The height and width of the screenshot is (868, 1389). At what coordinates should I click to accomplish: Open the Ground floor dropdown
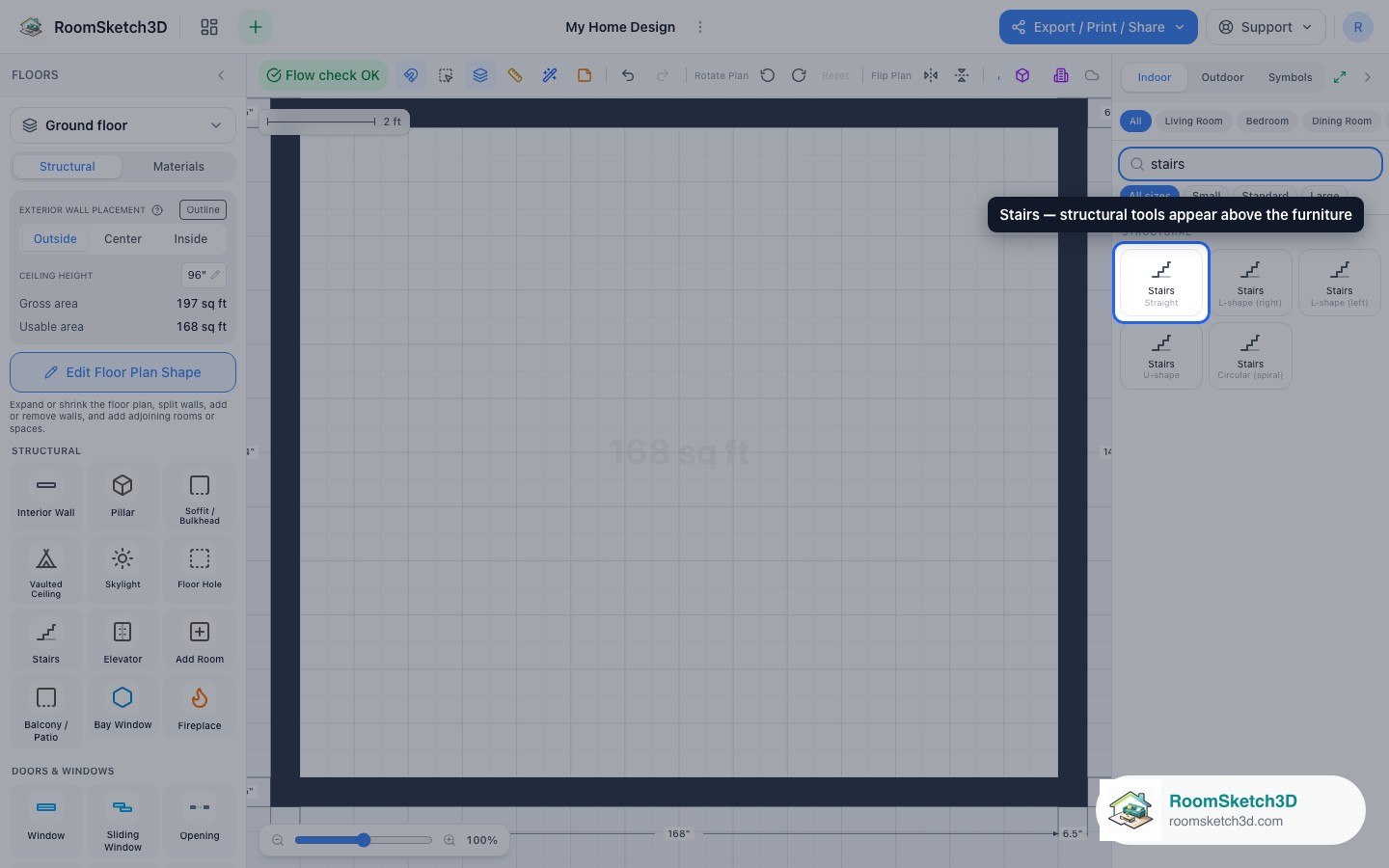click(x=123, y=125)
